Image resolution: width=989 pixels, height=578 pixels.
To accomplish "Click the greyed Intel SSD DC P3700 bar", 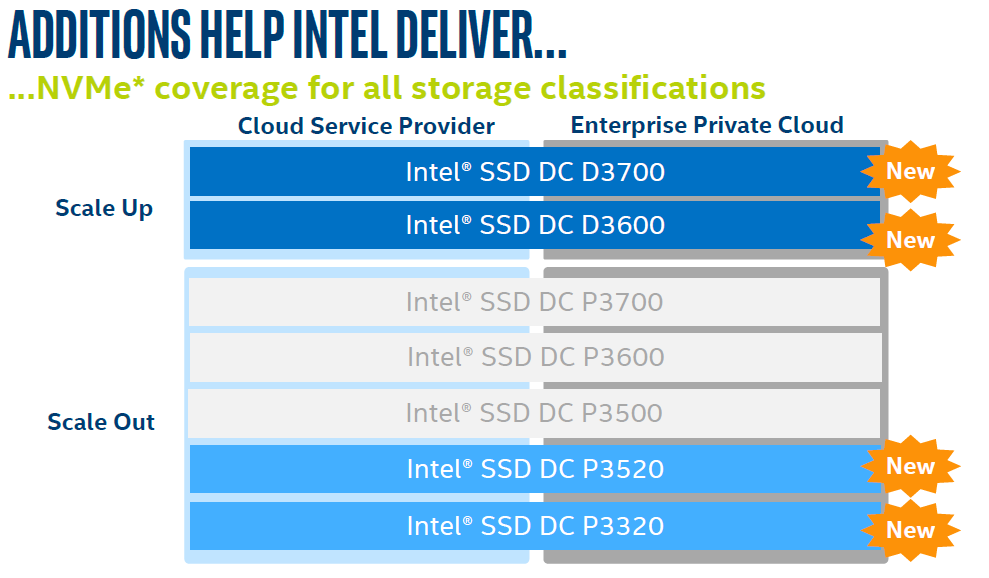I will click(534, 302).
